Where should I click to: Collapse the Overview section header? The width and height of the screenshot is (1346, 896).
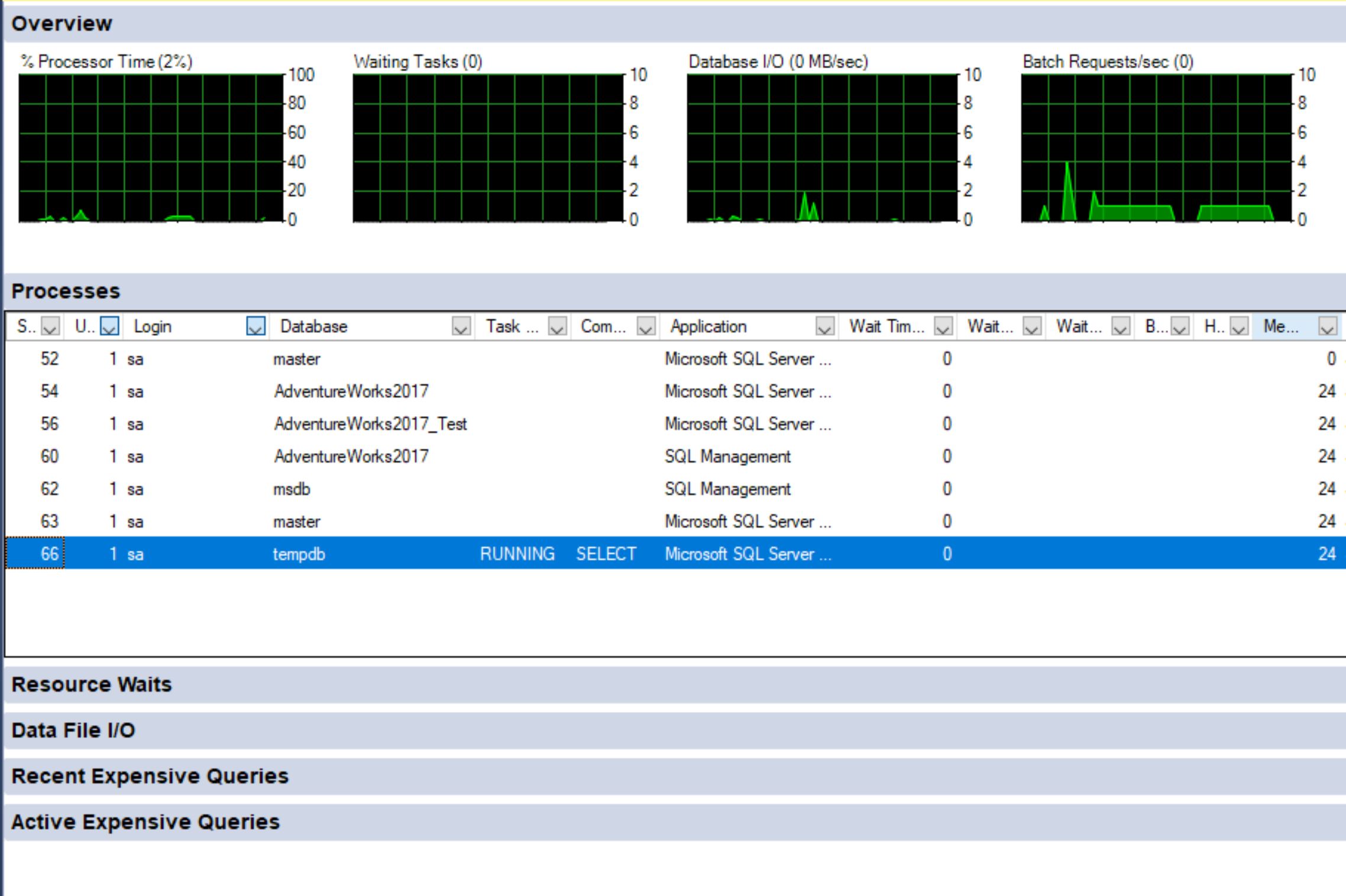click(62, 24)
